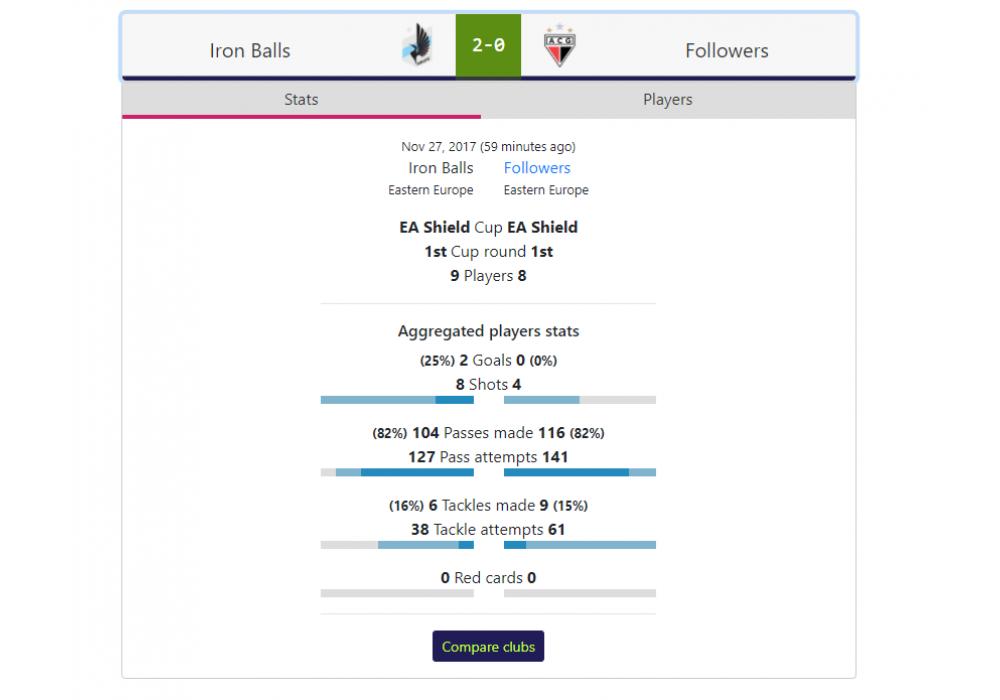The width and height of the screenshot is (1000, 700).
Task: Click the Iron Balls name under the date
Action: 441,168
